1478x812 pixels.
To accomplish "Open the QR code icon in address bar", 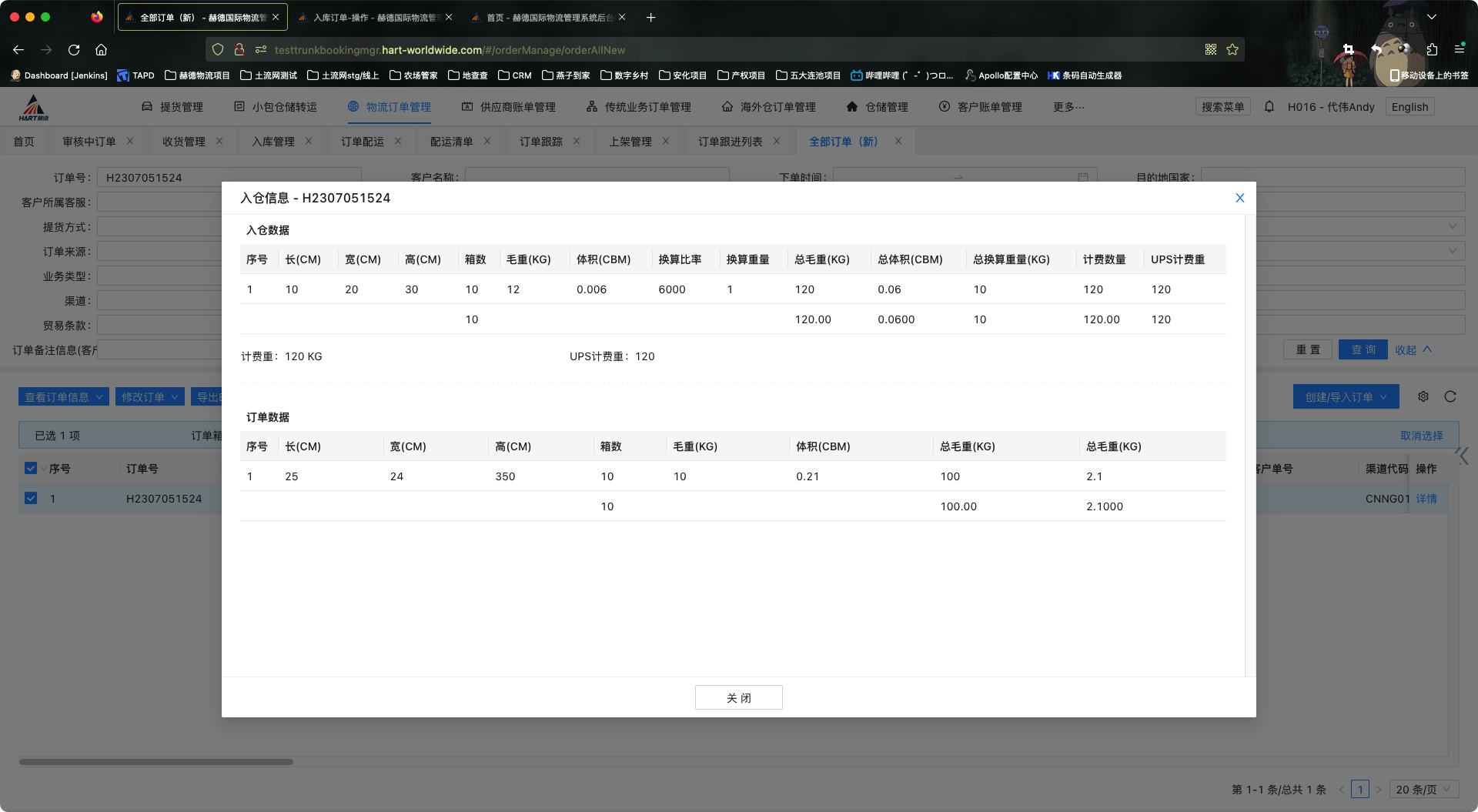I will tap(1211, 50).
